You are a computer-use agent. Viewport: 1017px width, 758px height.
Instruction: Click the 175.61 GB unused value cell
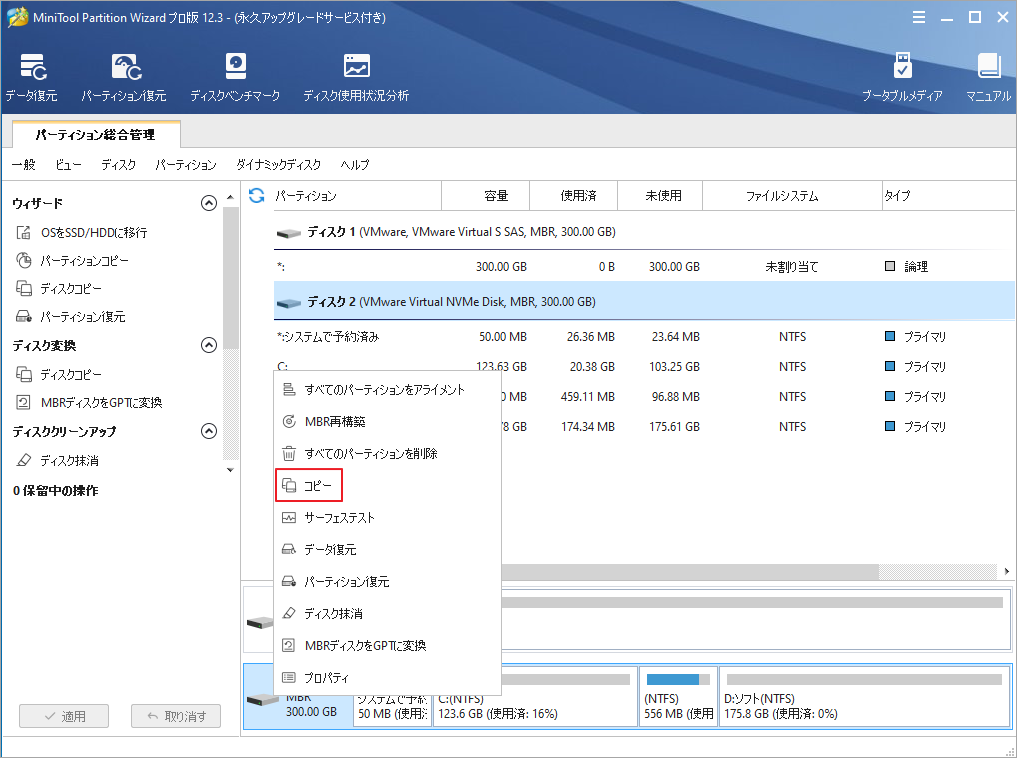(674, 427)
